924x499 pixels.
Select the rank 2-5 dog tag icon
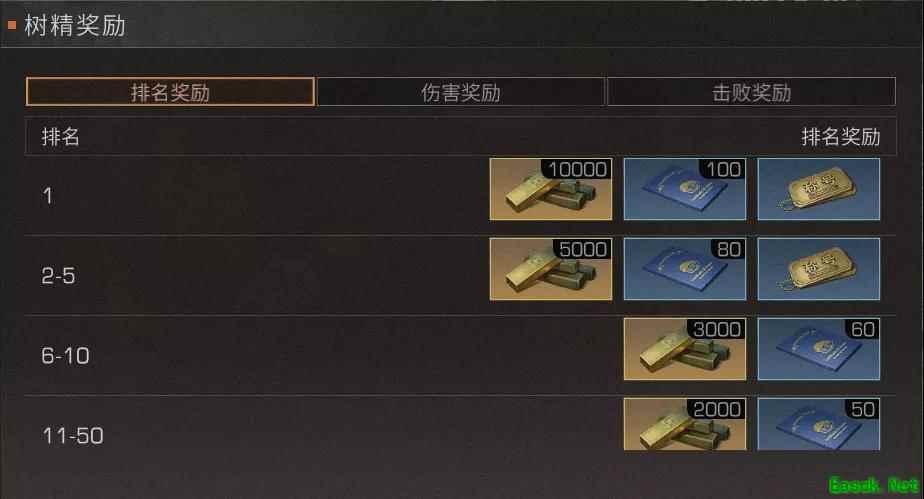819,269
